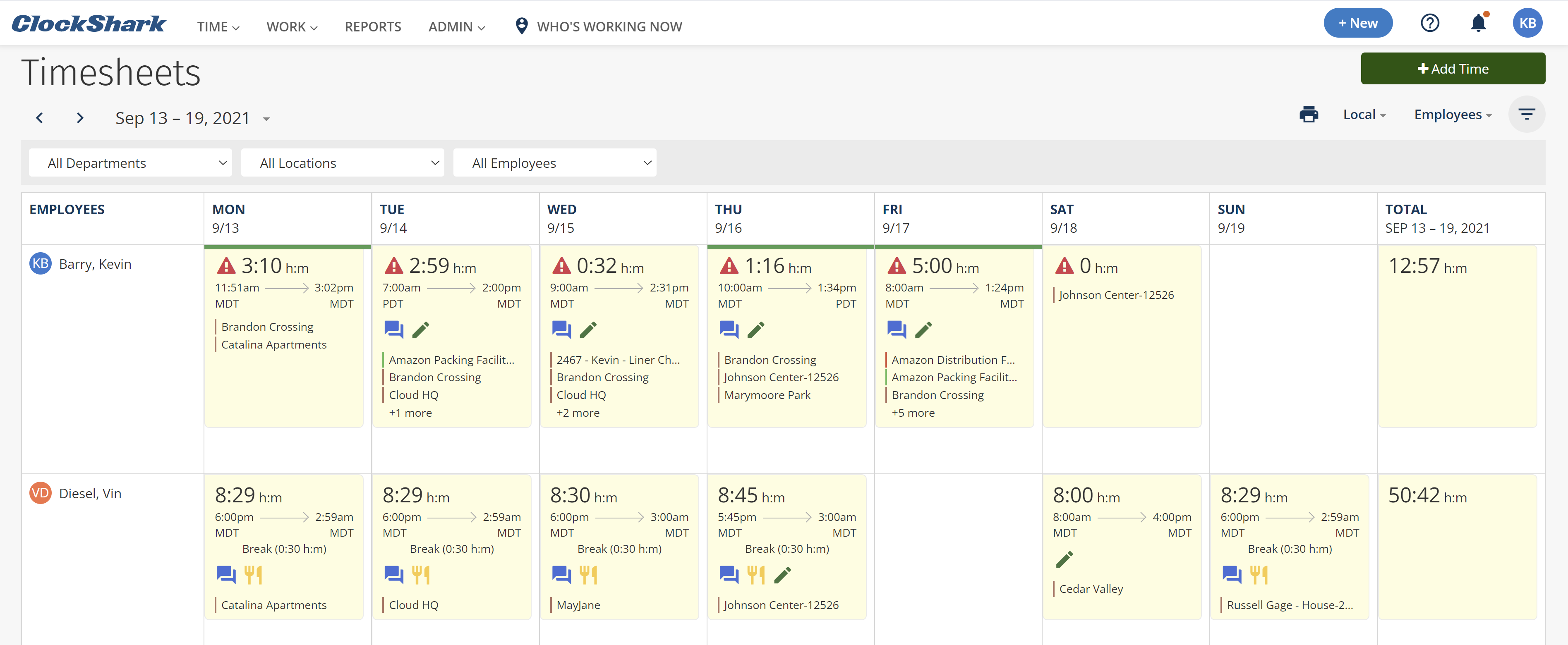Expand the All Employees selector

554,162
